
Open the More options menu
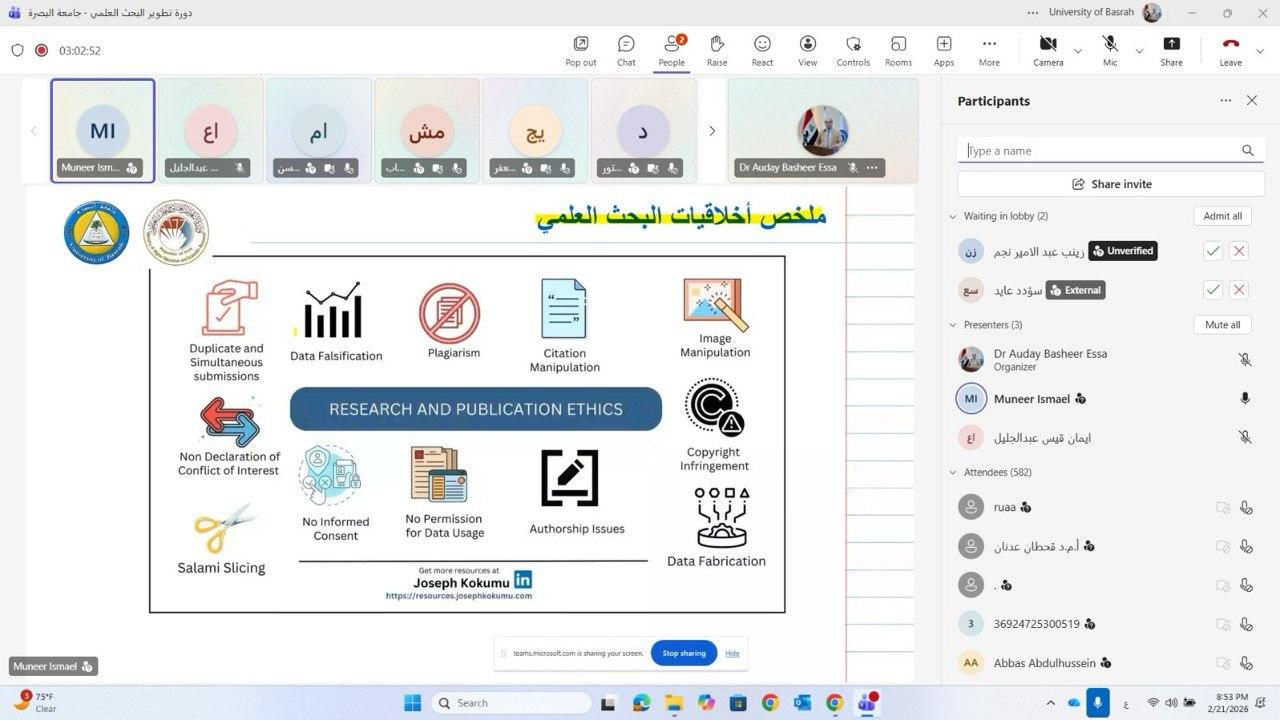pos(989,50)
